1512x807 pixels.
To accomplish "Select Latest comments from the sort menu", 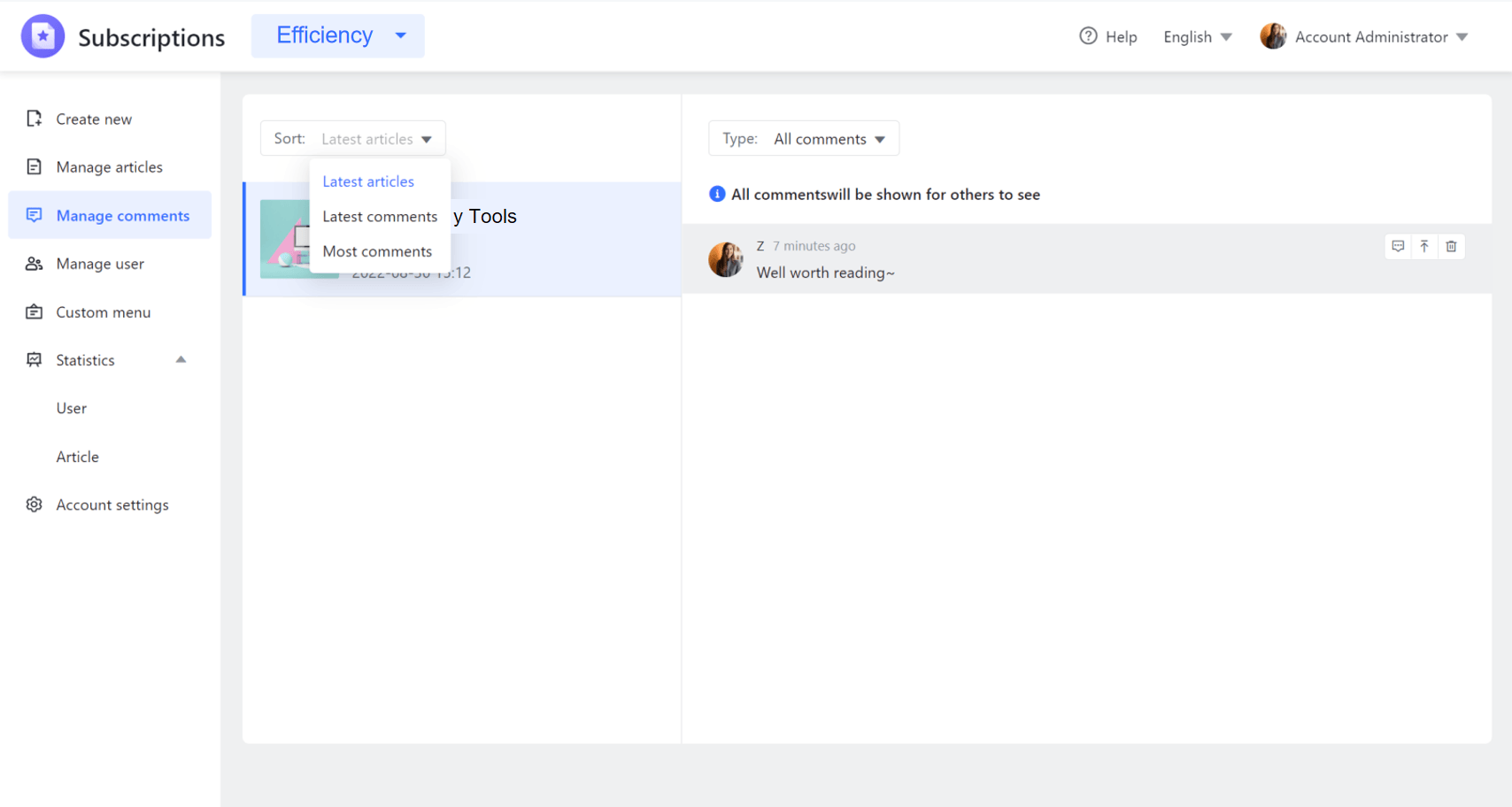I will (380, 216).
